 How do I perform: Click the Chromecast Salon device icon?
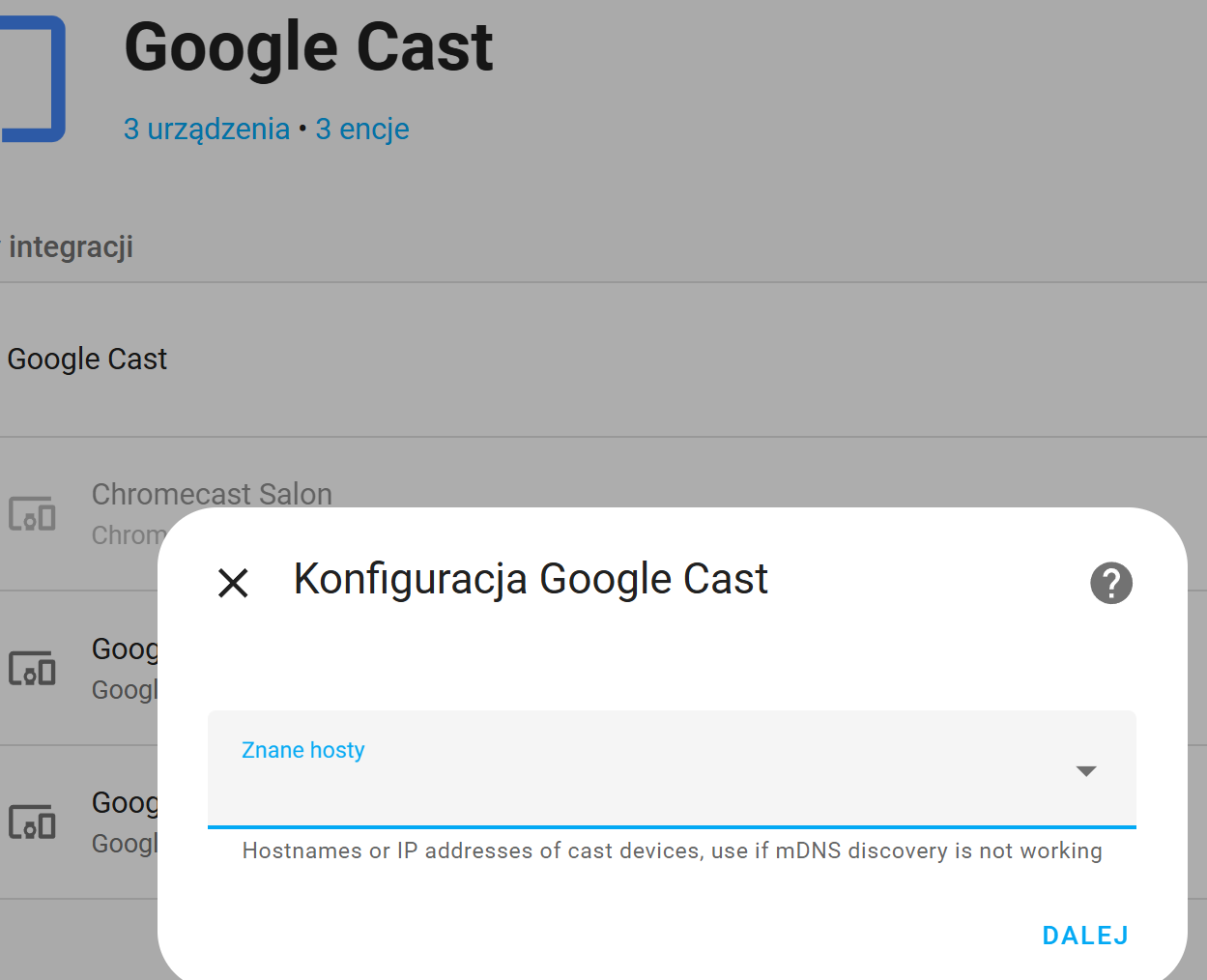(x=32, y=514)
